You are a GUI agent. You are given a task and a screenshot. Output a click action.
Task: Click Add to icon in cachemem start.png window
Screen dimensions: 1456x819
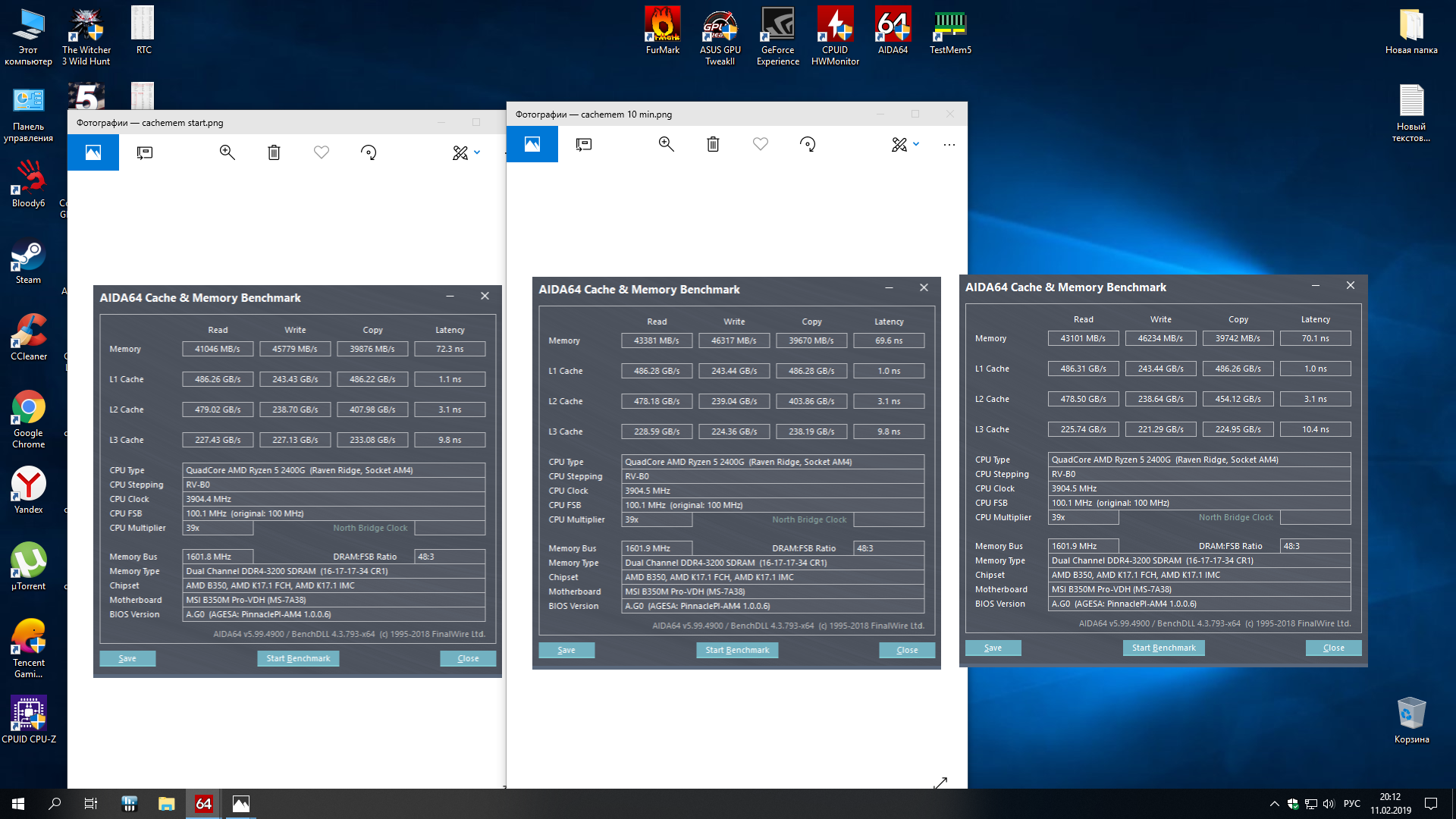pos(144,152)
